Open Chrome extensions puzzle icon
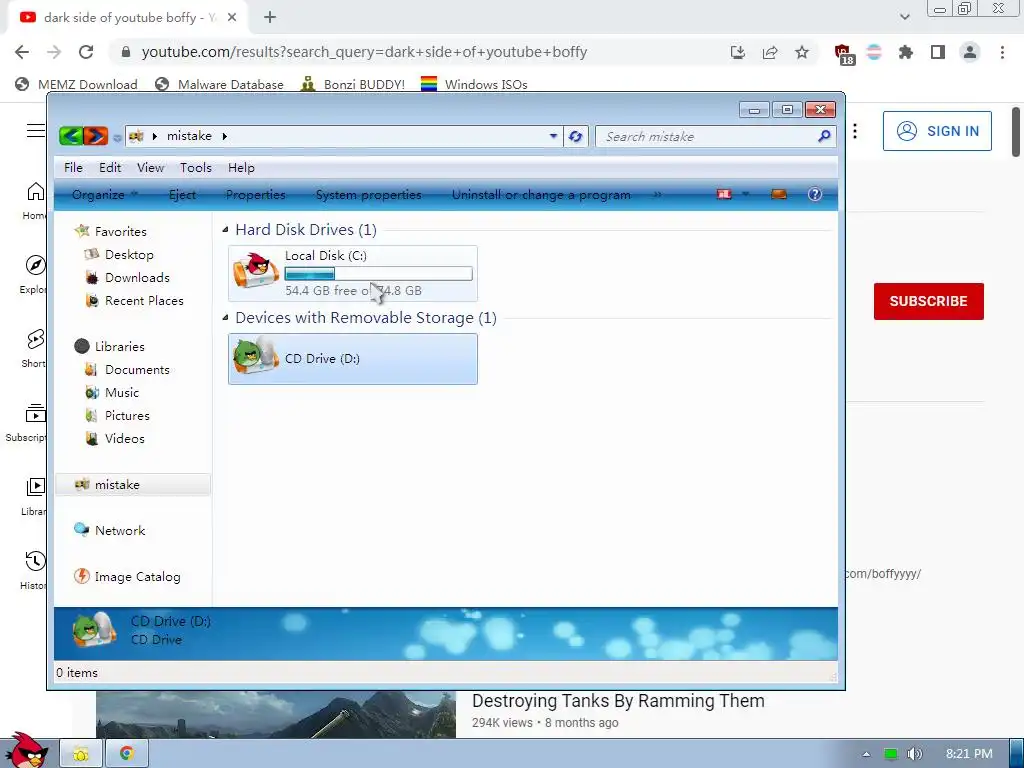Image resolution: width=1024 pixels, height=768 pixels. pyautogui.click(x=906, y=52)
